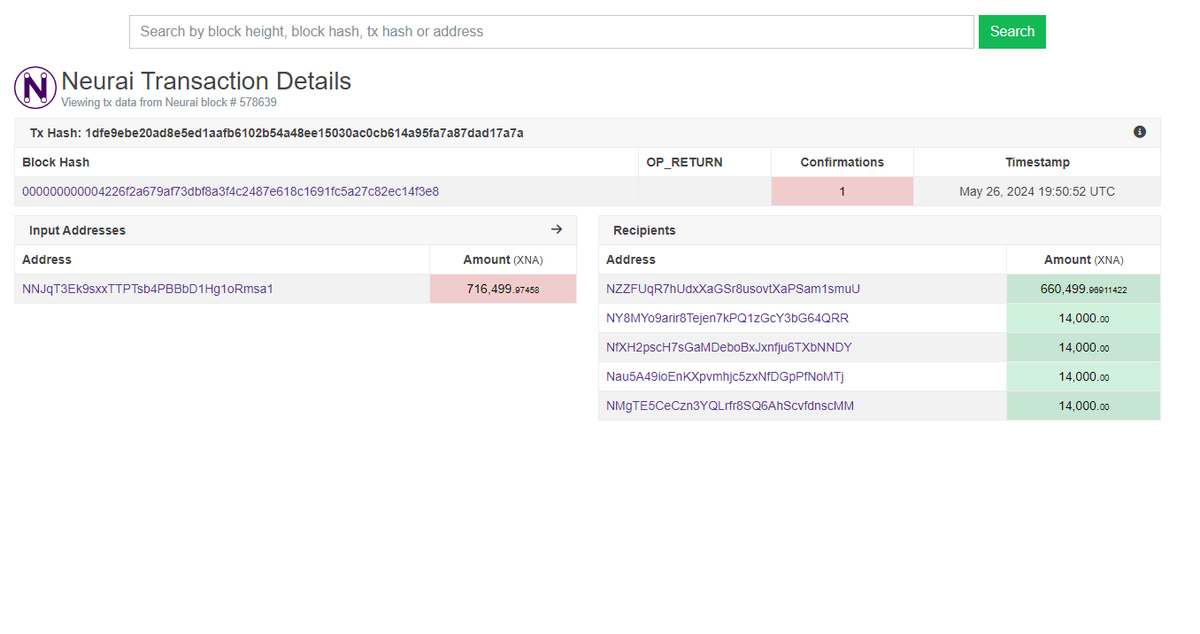Click the Timestamp column header
1200x634 pixels.
(1037, 161)
